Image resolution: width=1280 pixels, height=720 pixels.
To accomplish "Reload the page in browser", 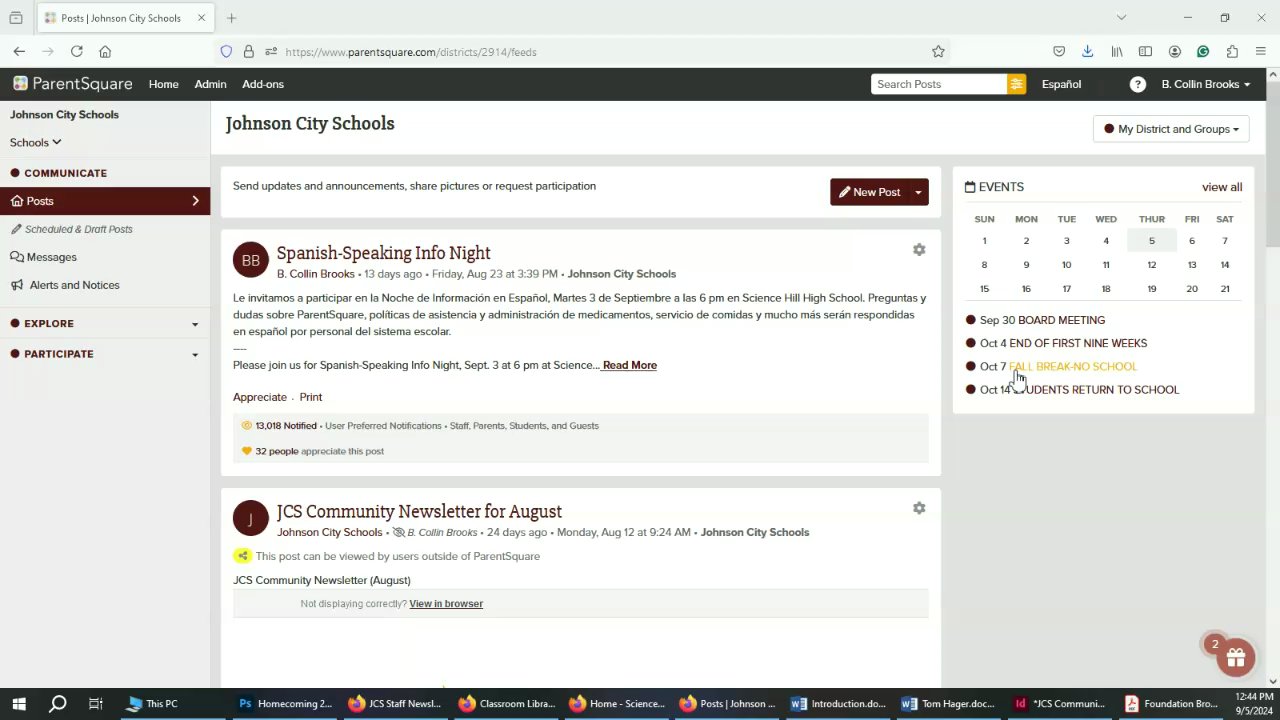I will 76,52.
